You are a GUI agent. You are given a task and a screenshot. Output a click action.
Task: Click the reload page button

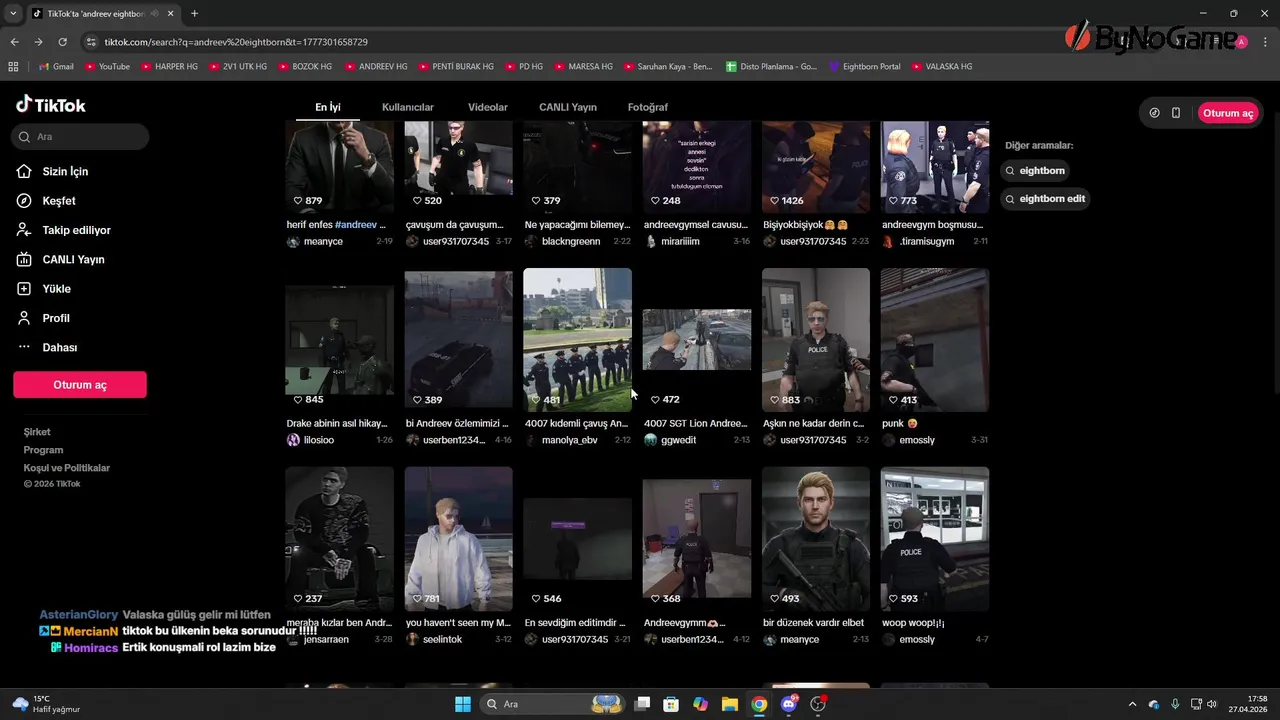point(62,42)
